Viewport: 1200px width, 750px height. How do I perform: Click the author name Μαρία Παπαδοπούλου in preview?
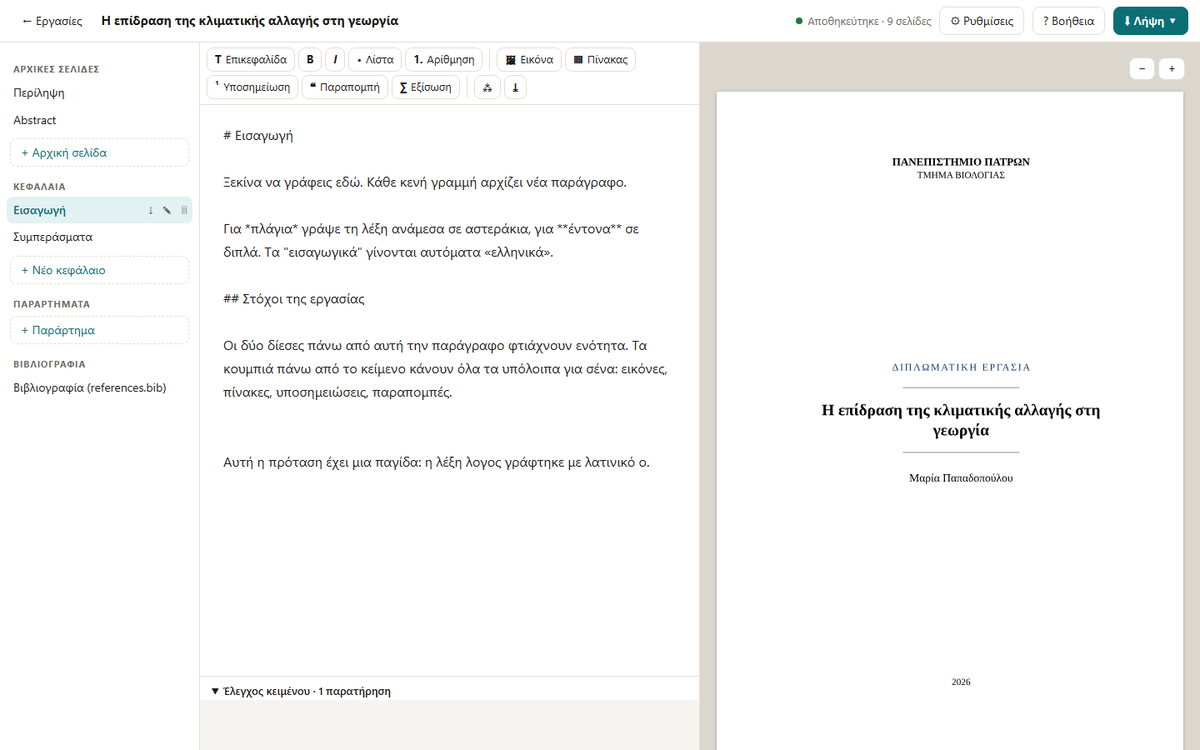[x=961, y=478]
